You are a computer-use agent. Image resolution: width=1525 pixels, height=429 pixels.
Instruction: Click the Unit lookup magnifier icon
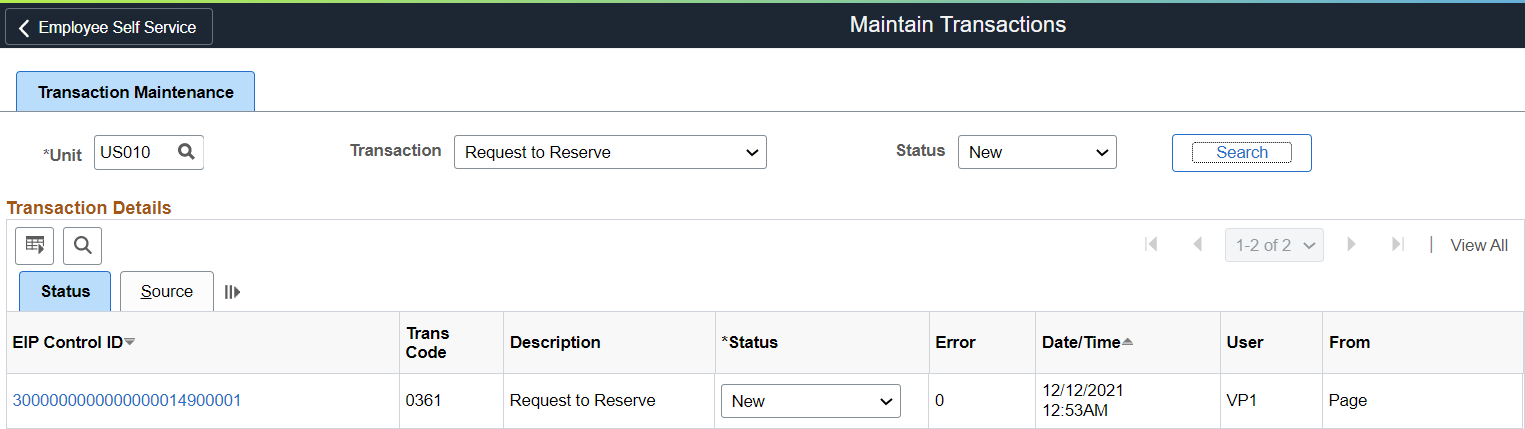(186, 152)
